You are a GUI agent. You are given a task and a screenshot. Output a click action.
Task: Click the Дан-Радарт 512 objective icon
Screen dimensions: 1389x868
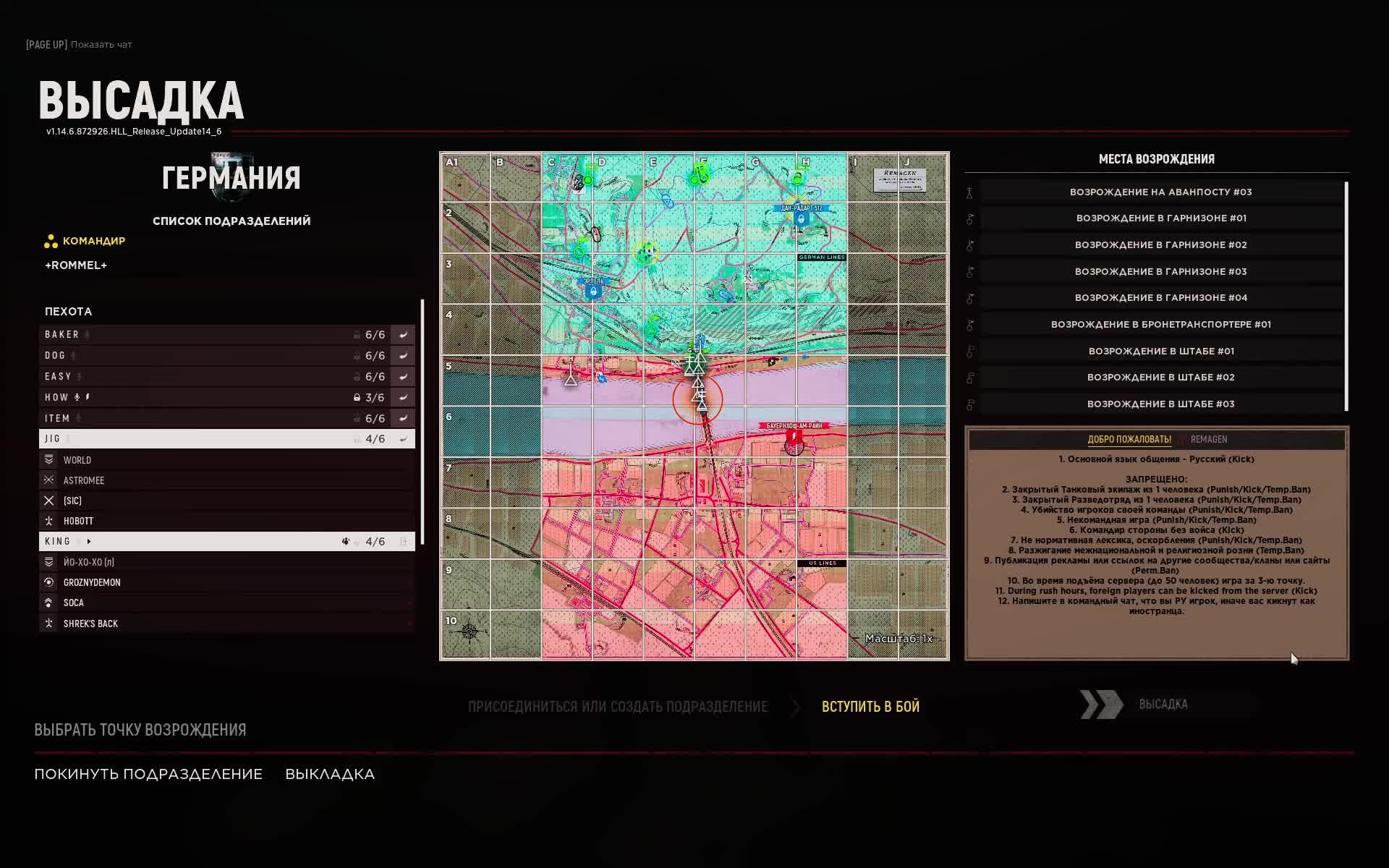[x=800, y=218]
